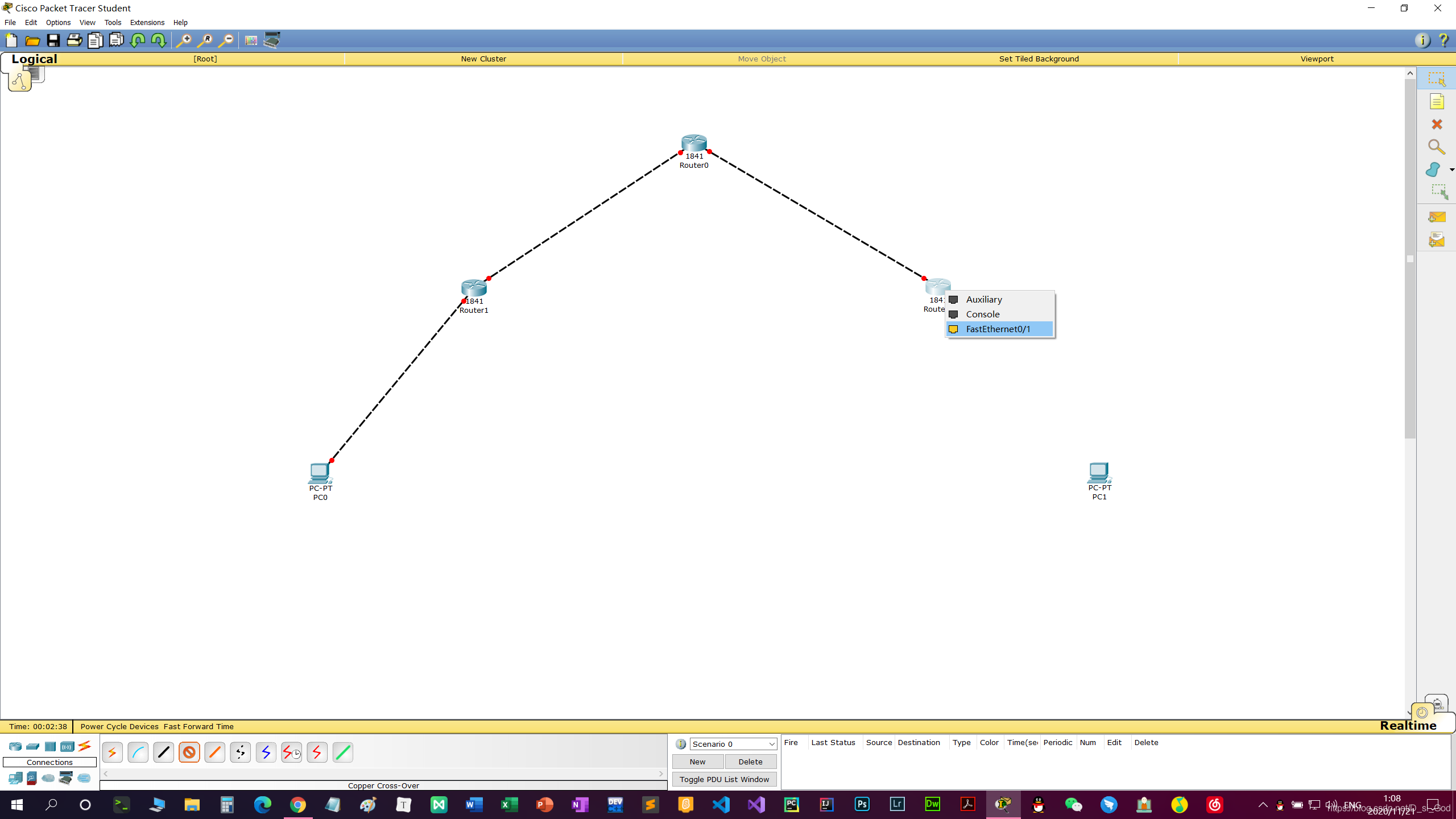Viewport: 1456px width, 819px height.
Task: Activate the Delete tool red X
Action: (1437, 125)
